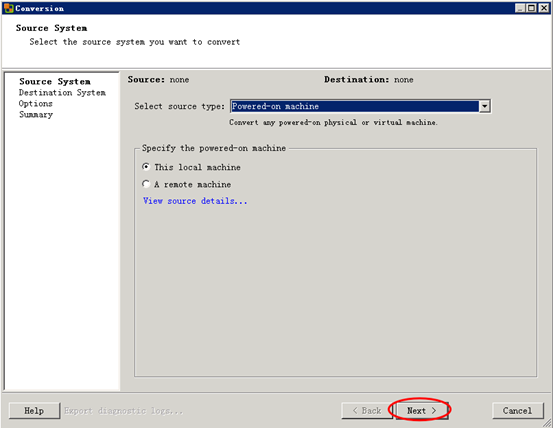Click the 'Select the source system you want to convert' text
Image resolution: width=553 pixels, height=428 pixels.
pyautogui.click(x=135, y=42)
